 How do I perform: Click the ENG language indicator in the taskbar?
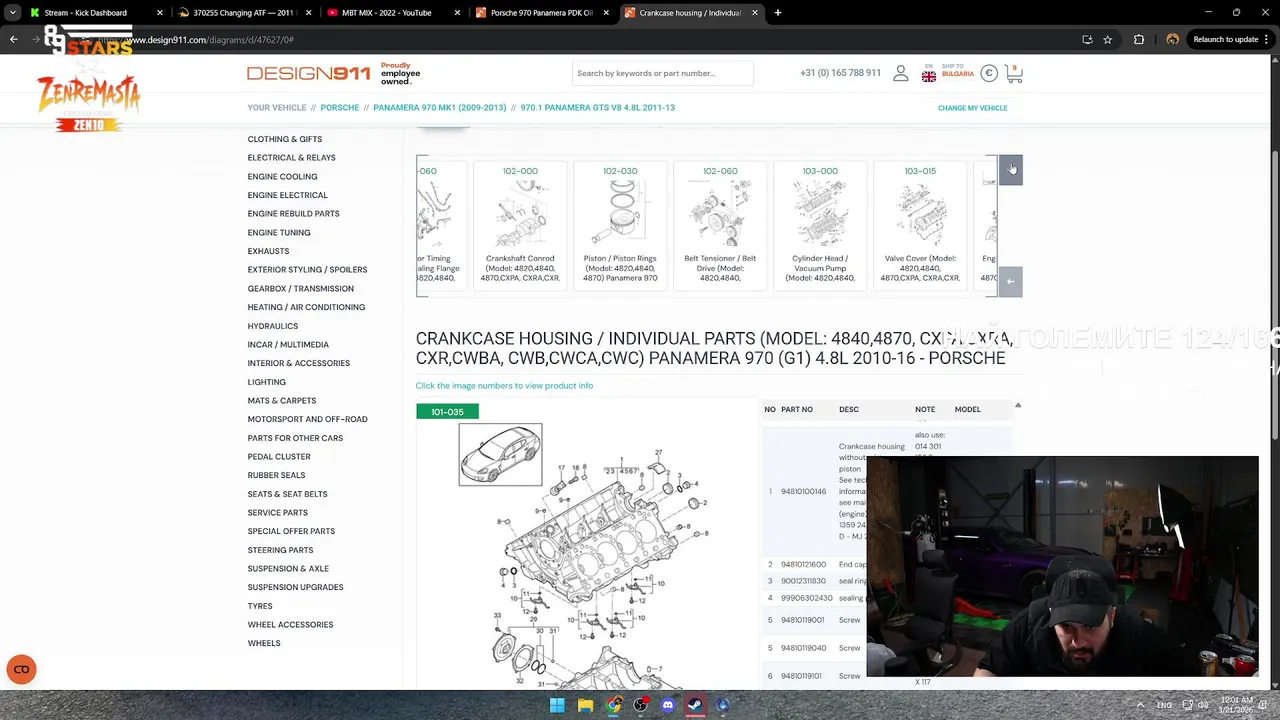pyautogui.click(x=1164, y=705)
